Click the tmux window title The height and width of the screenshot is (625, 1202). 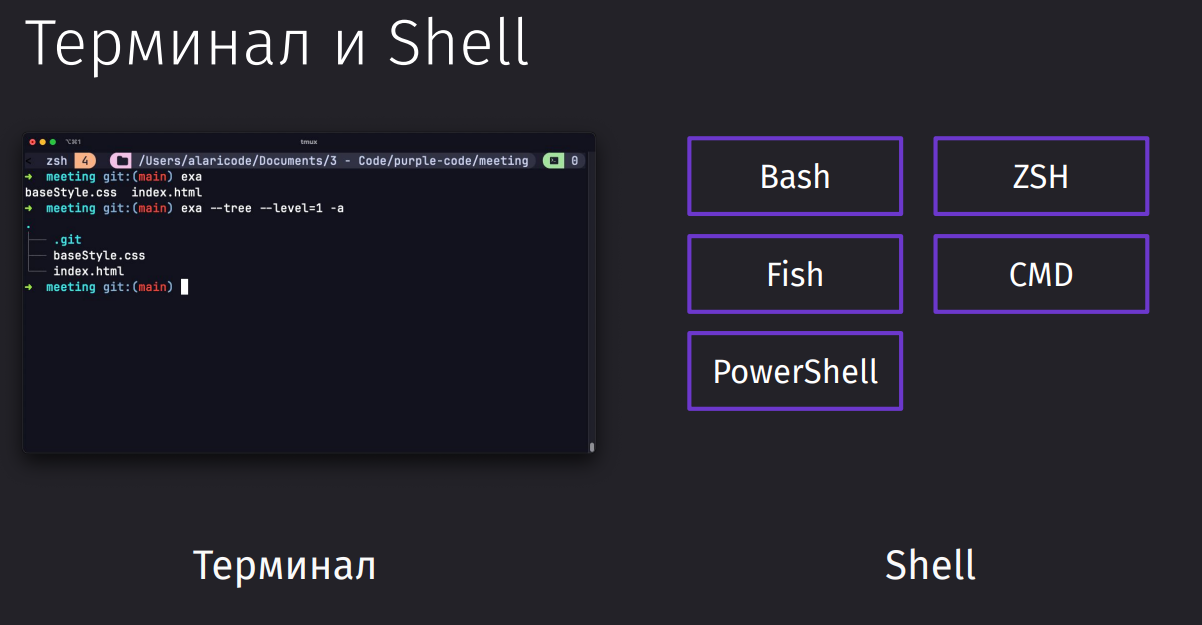coord(309,142)
